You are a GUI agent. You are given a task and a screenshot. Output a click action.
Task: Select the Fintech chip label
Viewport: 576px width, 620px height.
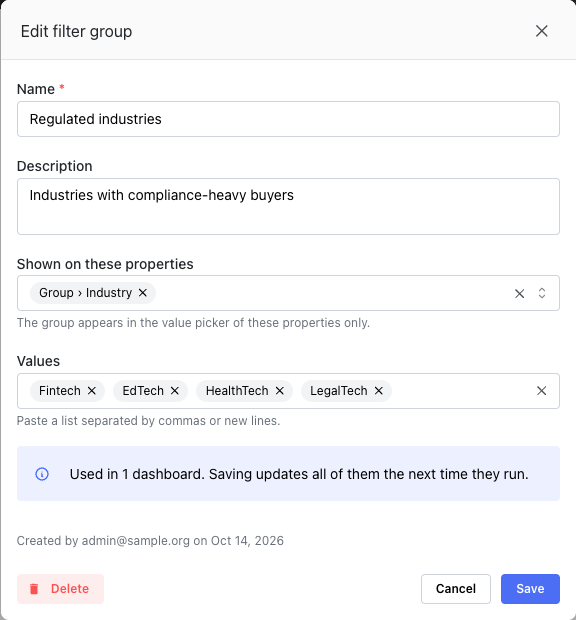point(60,391)
